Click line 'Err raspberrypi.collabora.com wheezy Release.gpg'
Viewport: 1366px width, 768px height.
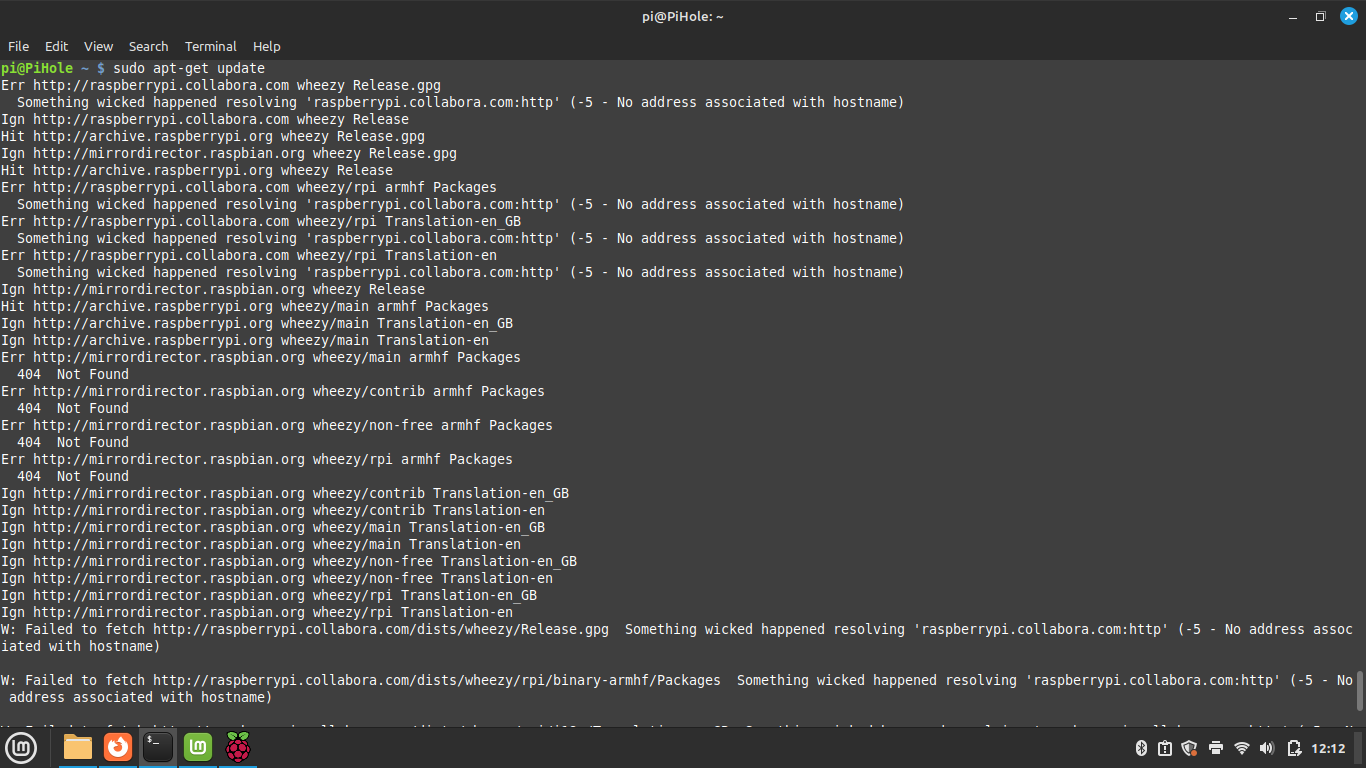[221, 85]
